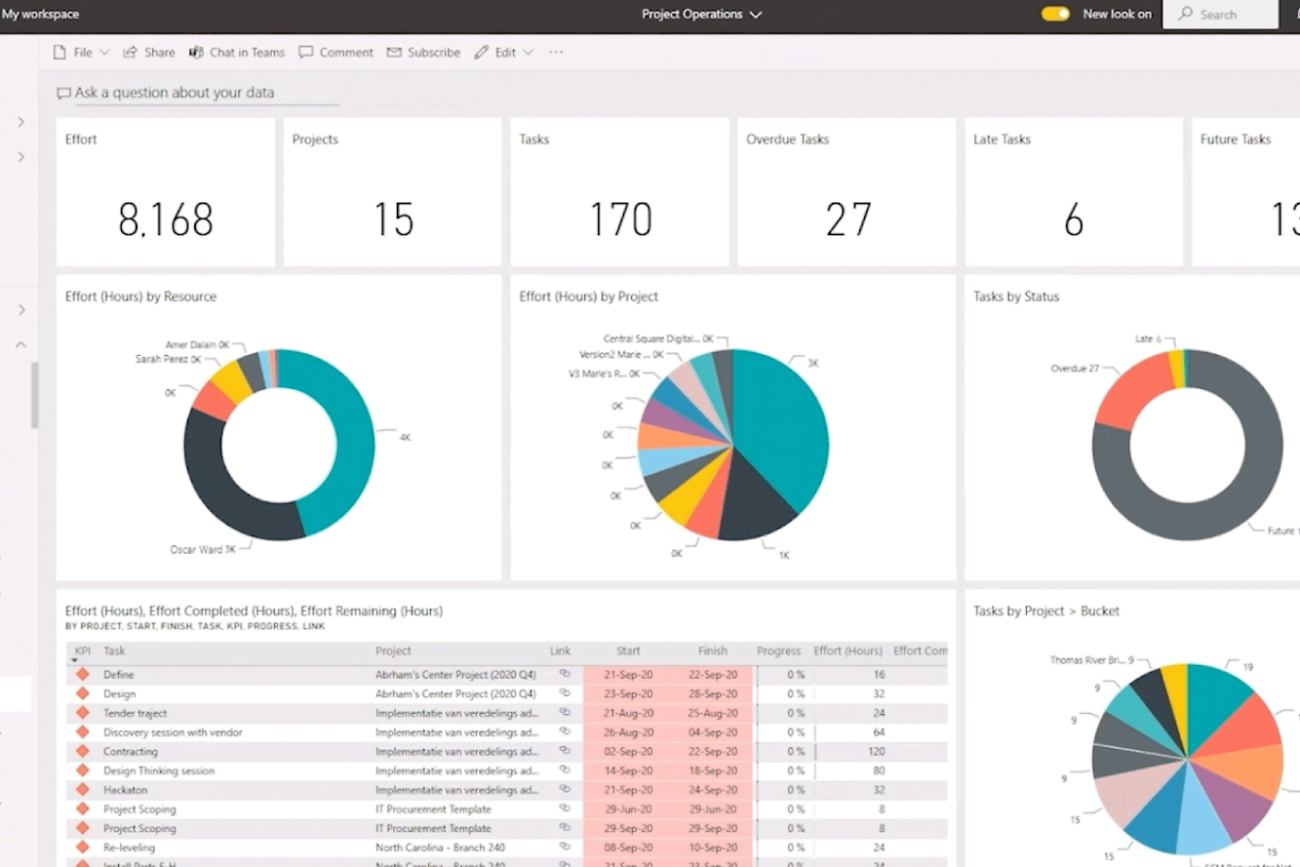Click the Share button label
Image resolution: width=1300 pixels, height=867 pixels.
[159, 52]
